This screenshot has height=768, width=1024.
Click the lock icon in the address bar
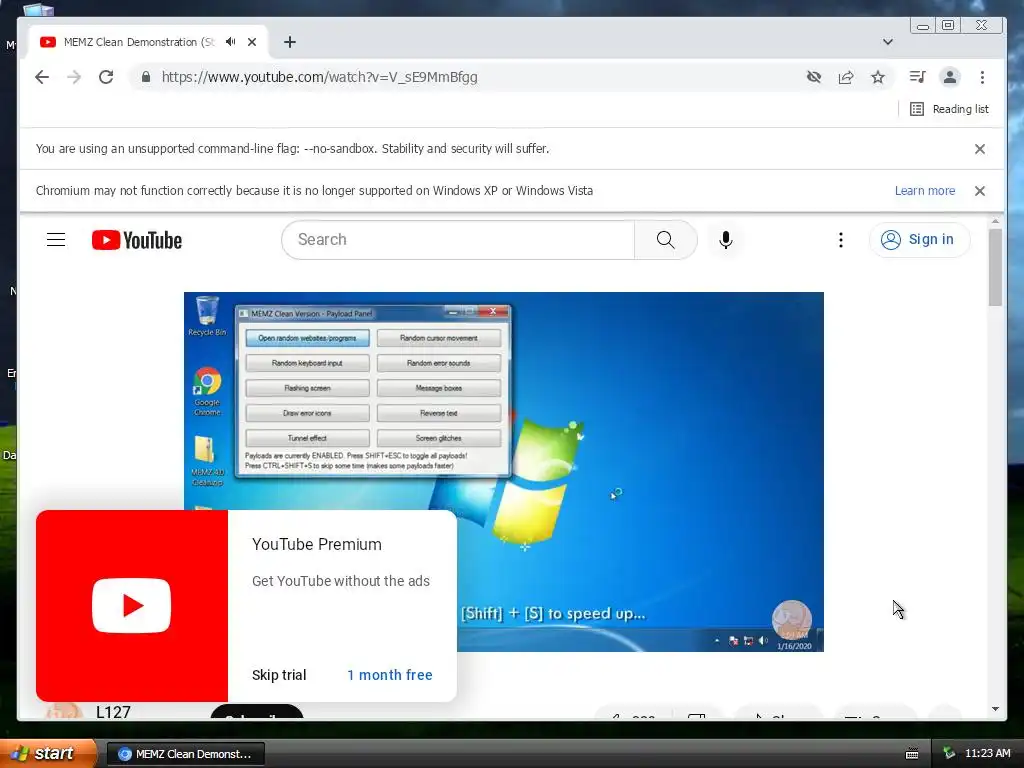[x=146, y=77]
